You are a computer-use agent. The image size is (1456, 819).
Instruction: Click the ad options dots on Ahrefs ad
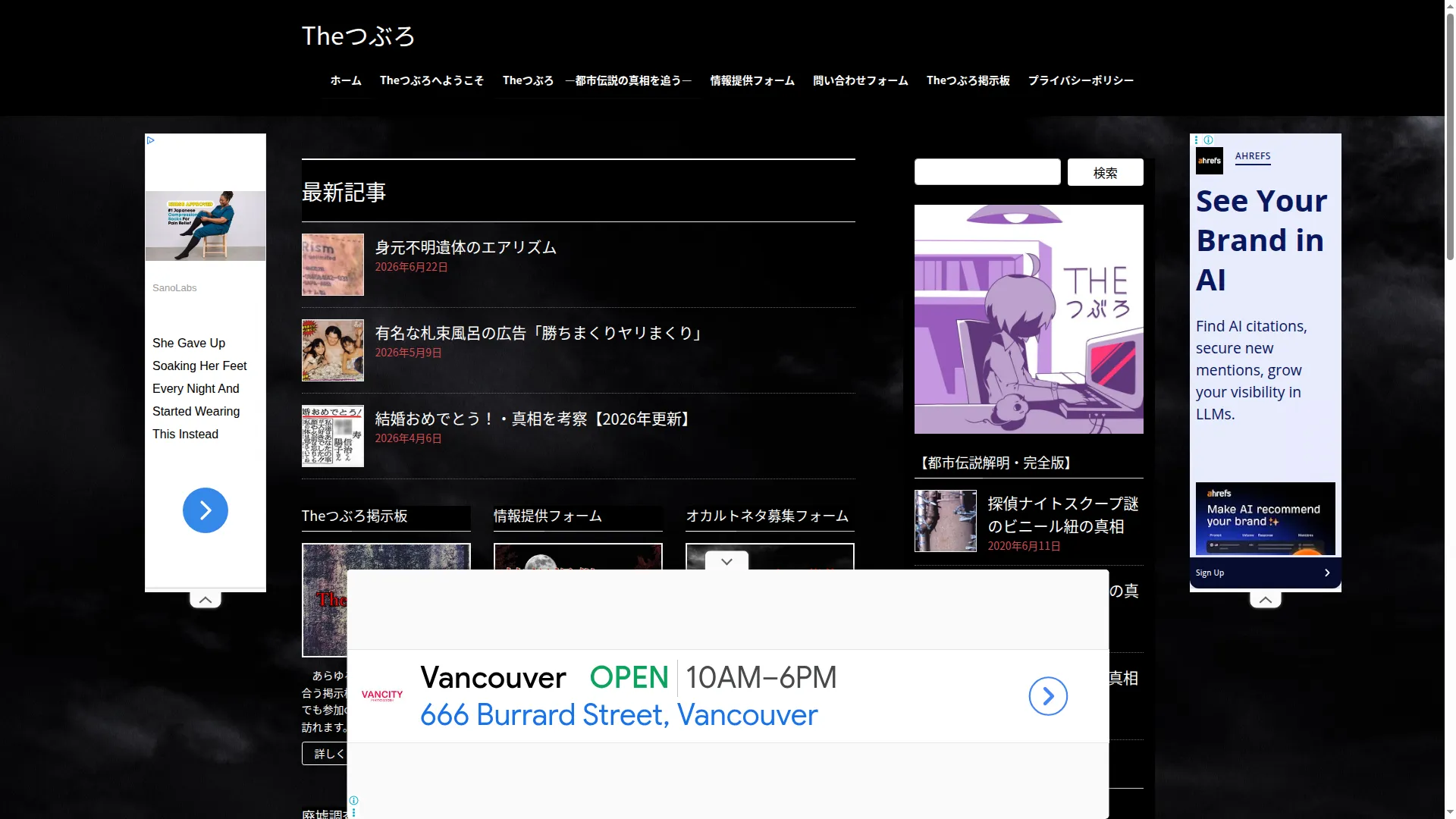click(x=1197, y=140)
